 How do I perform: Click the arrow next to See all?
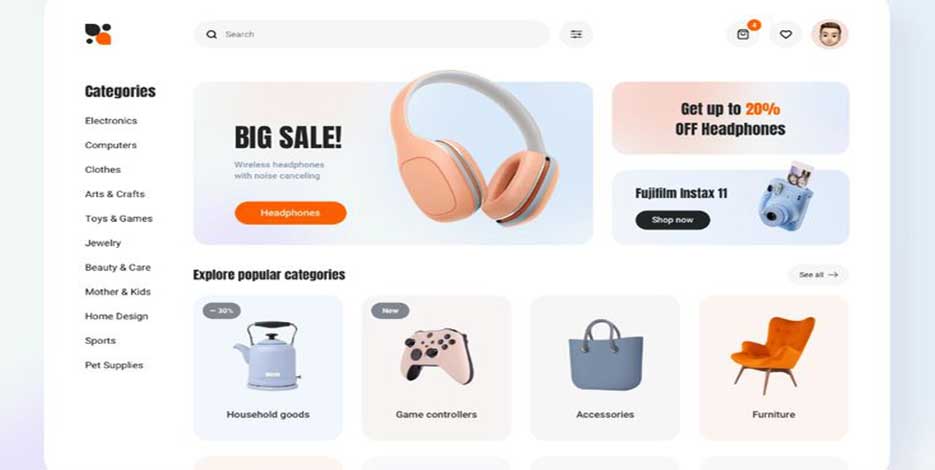point(833,275)
